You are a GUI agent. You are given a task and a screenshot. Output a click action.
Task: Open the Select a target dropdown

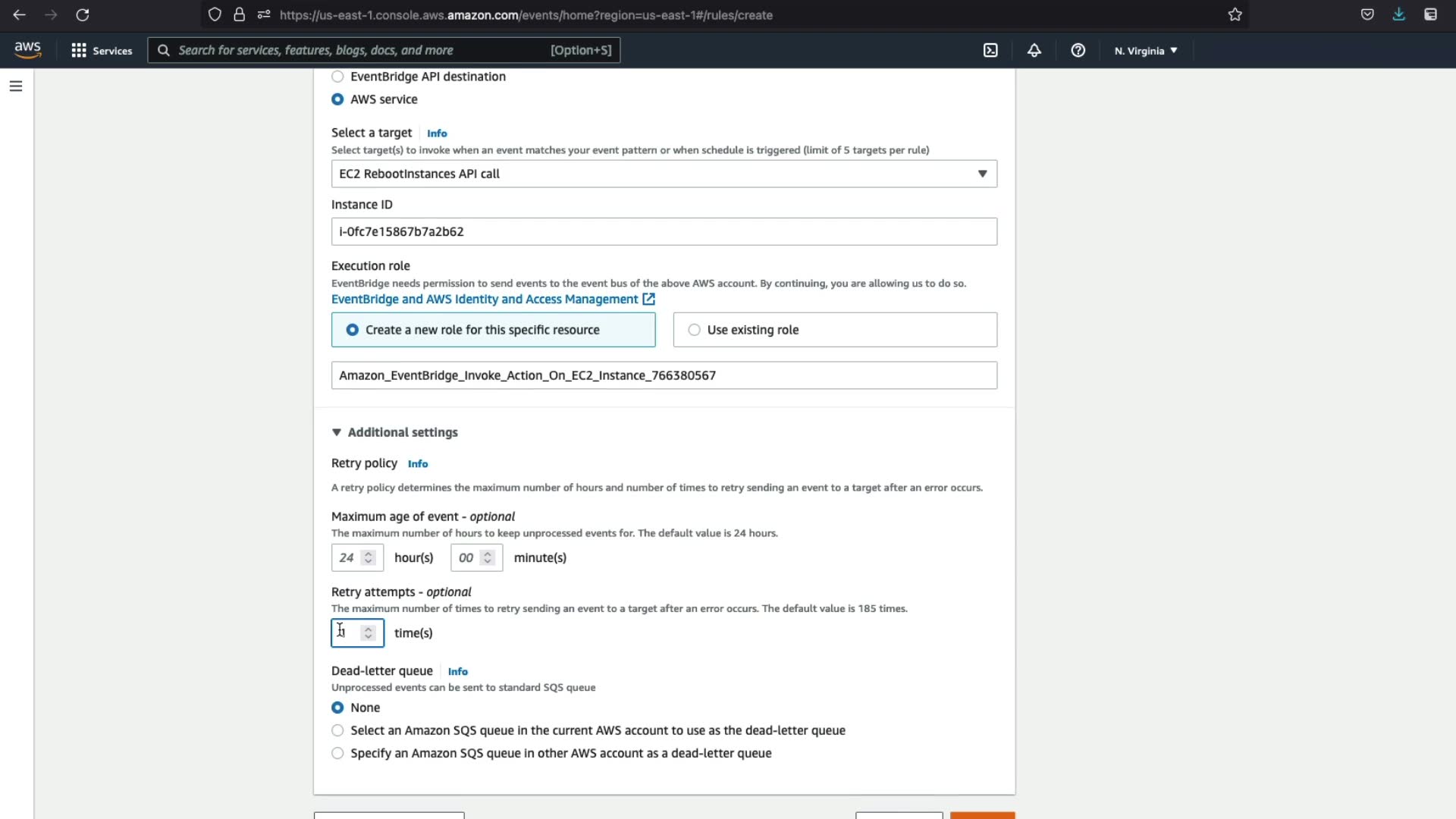[x=664, y=174]
